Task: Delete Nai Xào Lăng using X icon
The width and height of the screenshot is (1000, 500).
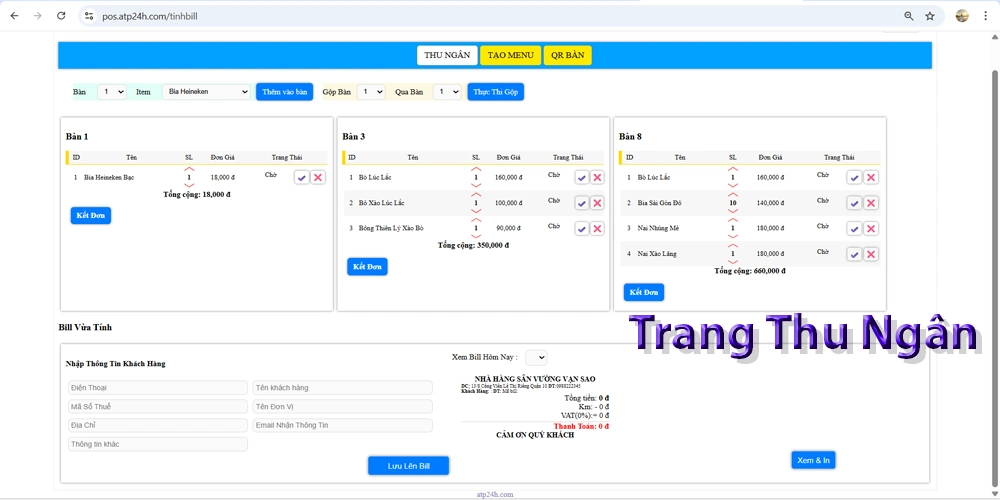Action: (x=871, y=254)
